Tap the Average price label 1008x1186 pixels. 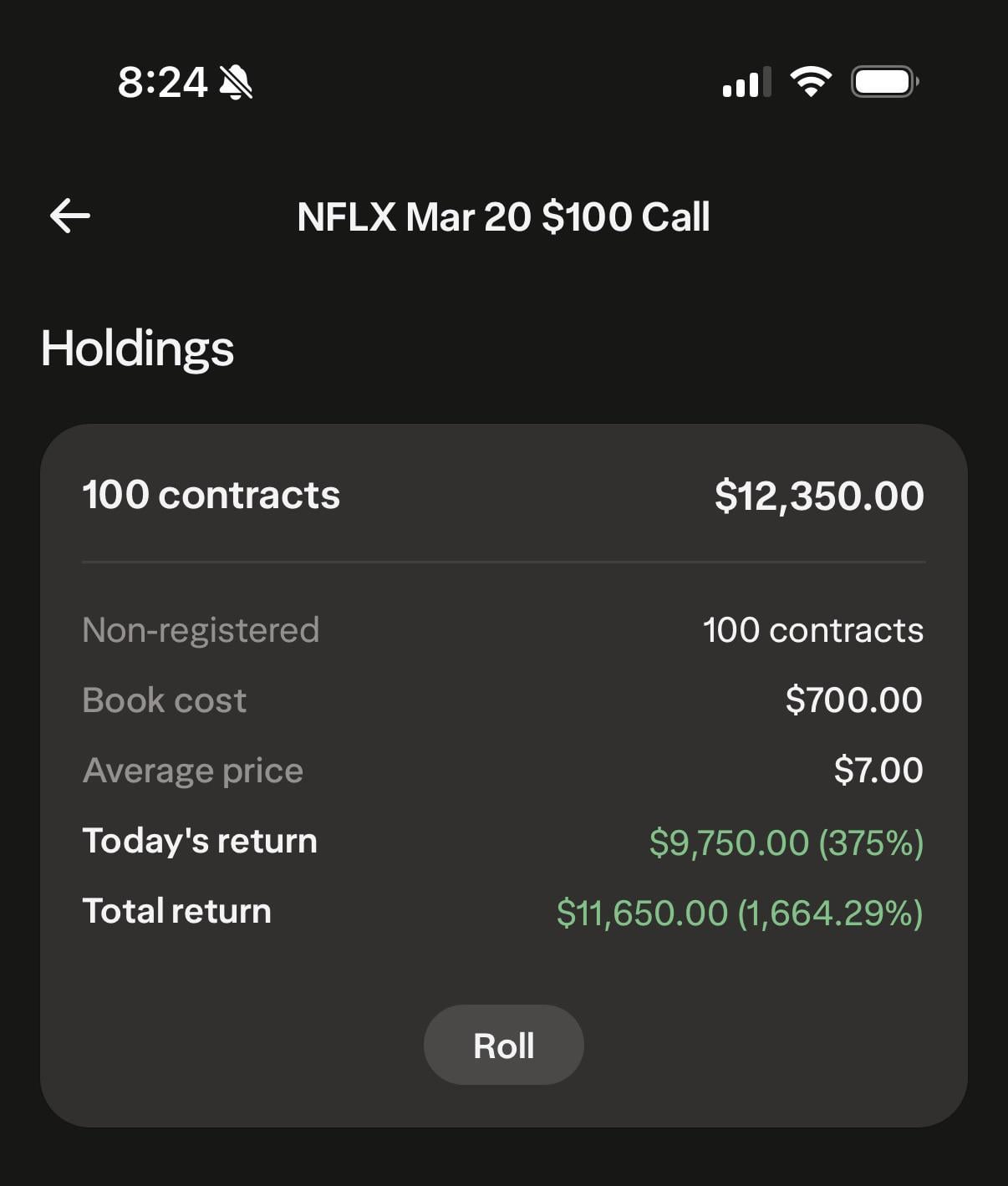click(192, 771)
